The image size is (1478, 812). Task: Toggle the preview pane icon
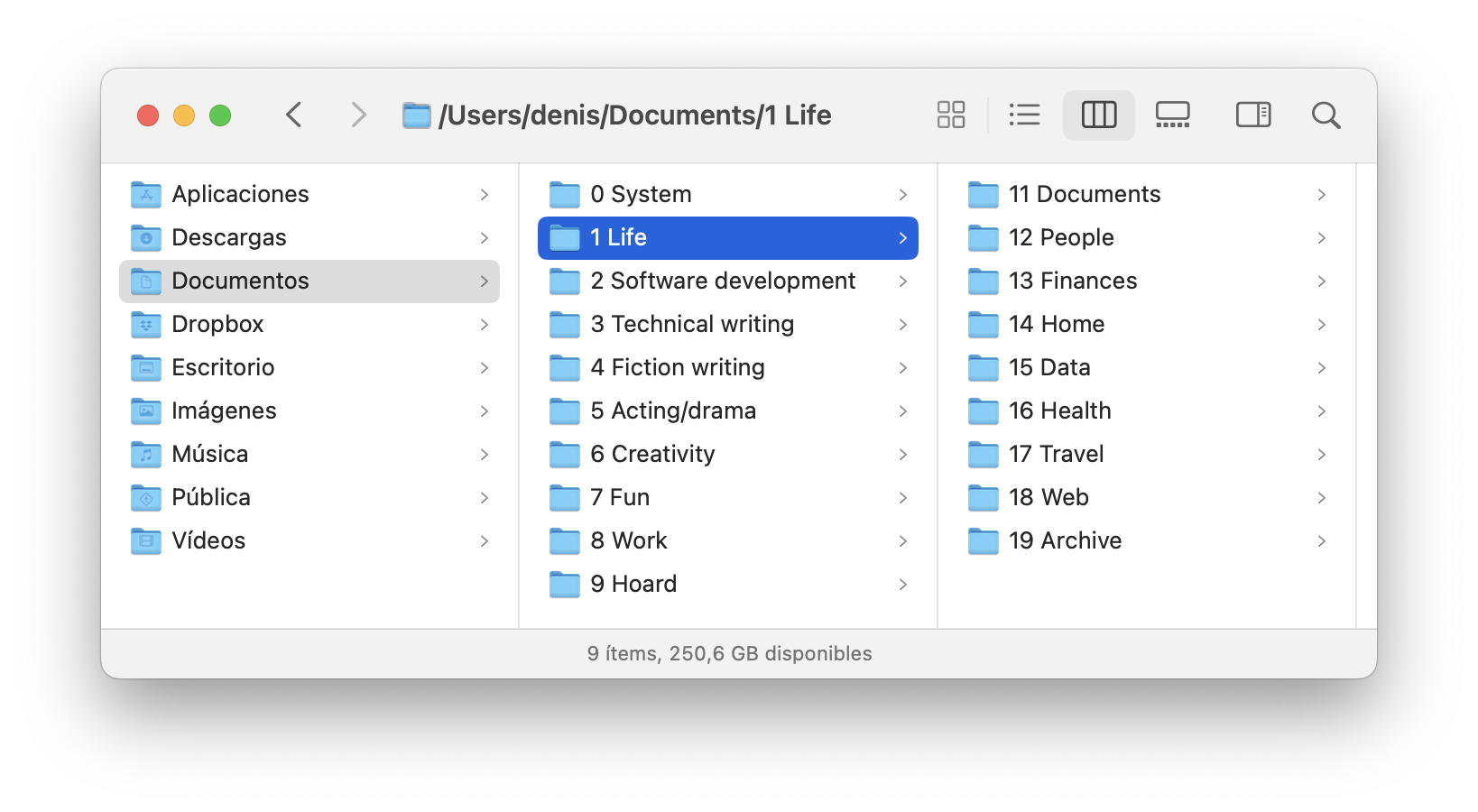[x=1252, y=115]
